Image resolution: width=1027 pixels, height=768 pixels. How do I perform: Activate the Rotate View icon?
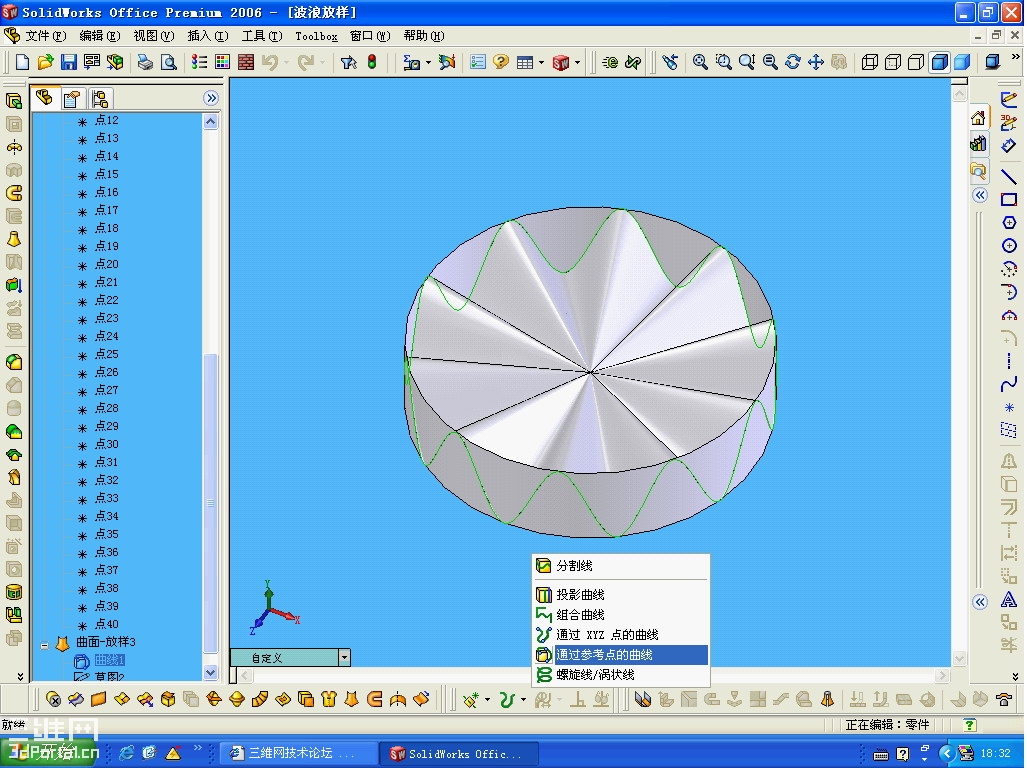793,62
